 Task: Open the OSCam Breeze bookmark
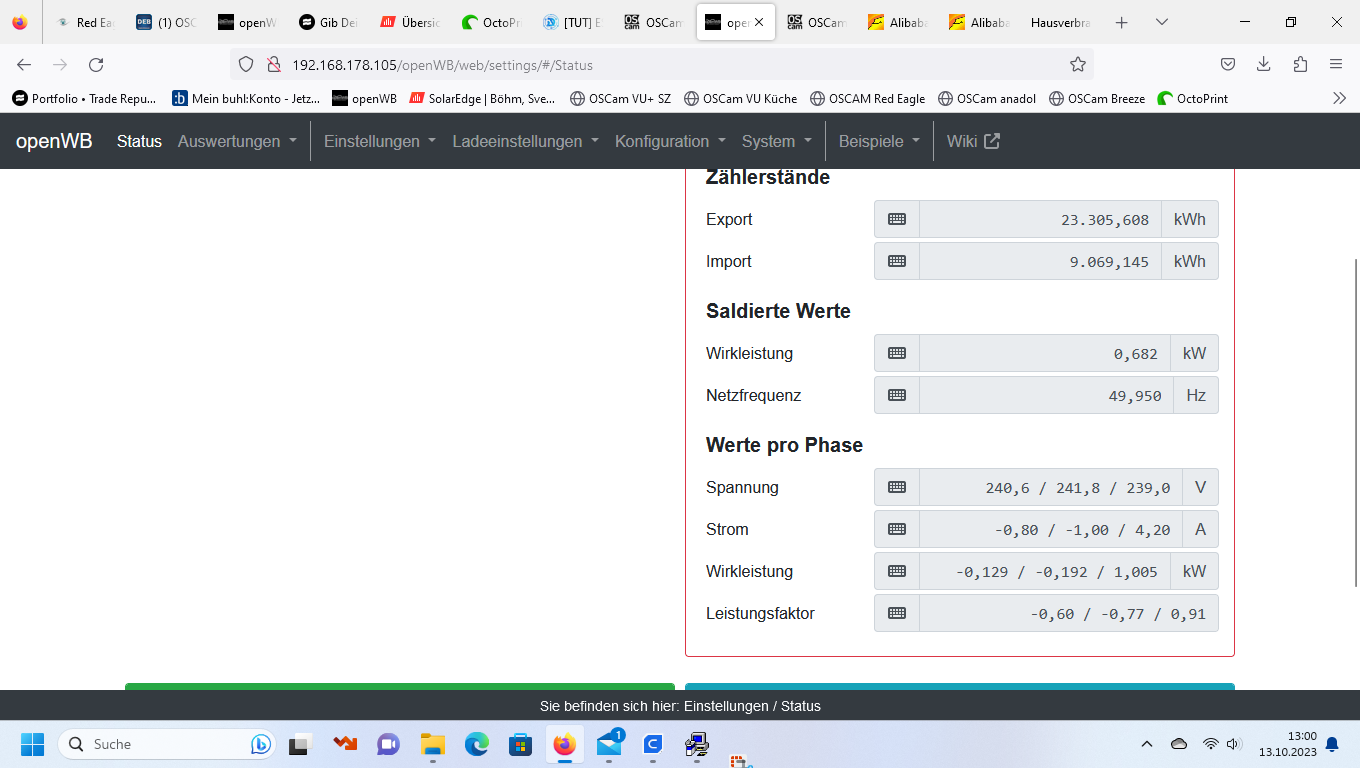point(1097,98)
